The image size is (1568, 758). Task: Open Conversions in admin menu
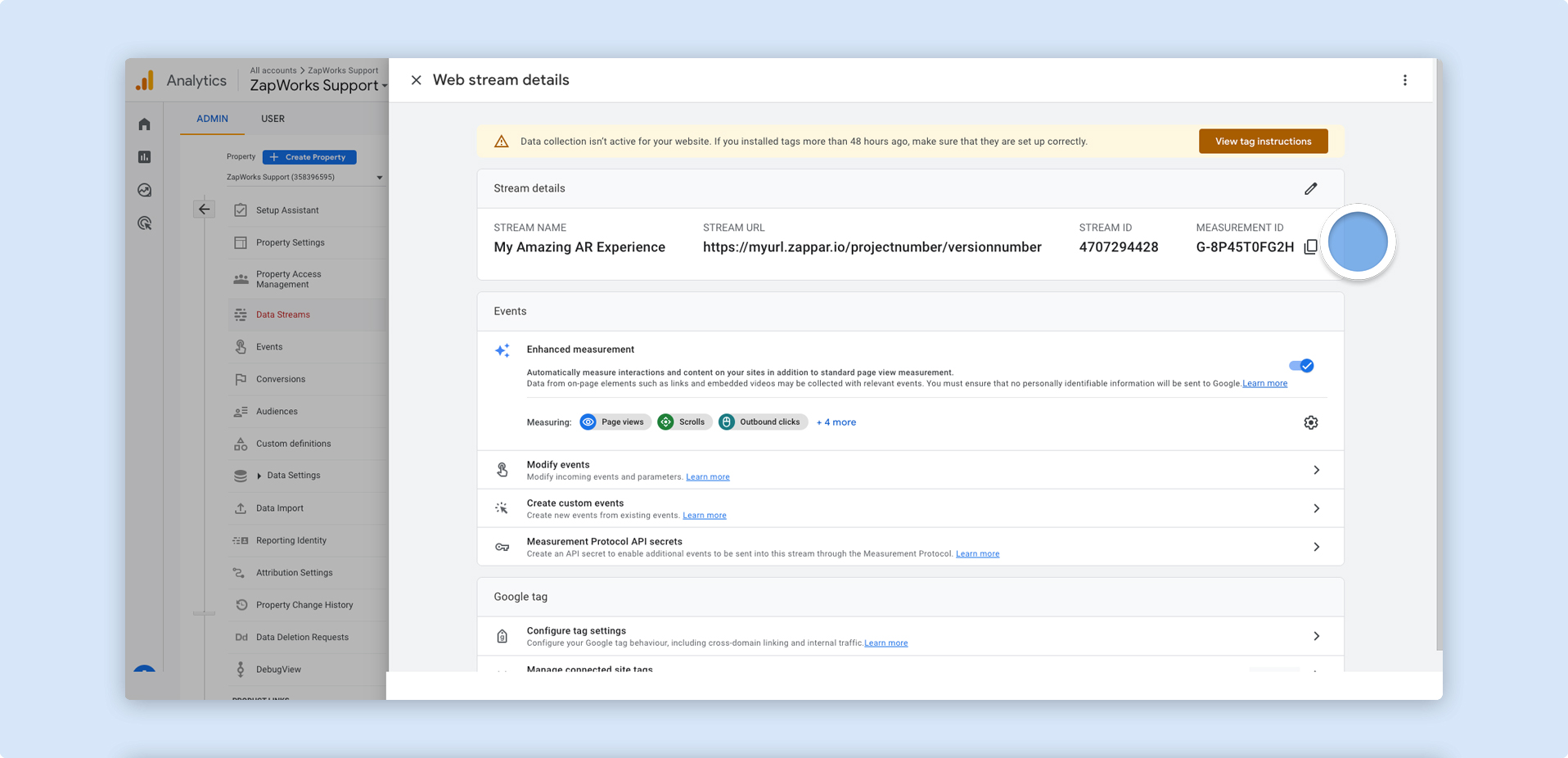click(x=281, y=379)
